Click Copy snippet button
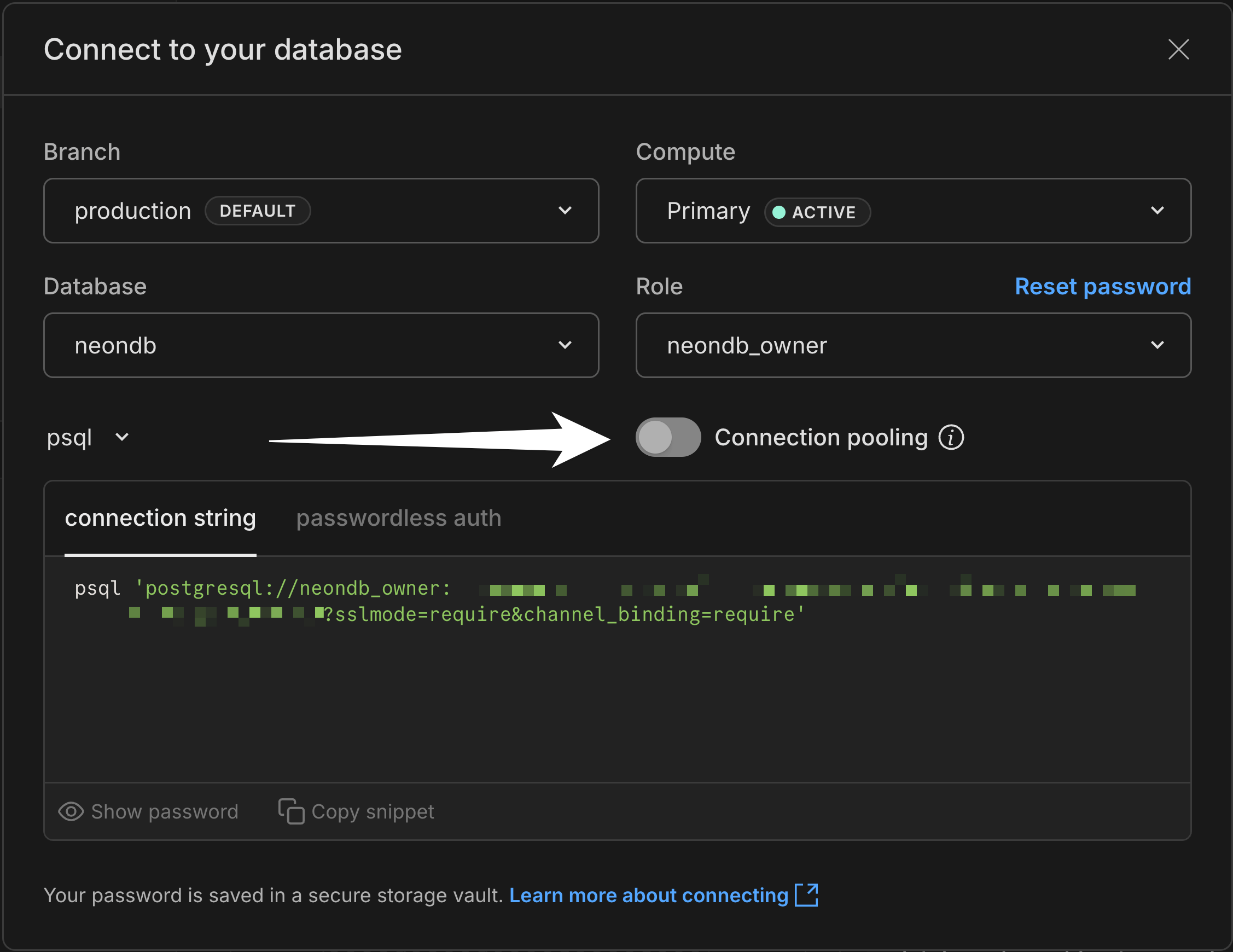The height and width of the screenshot is (952, 1233). click(x=356, y=811)
